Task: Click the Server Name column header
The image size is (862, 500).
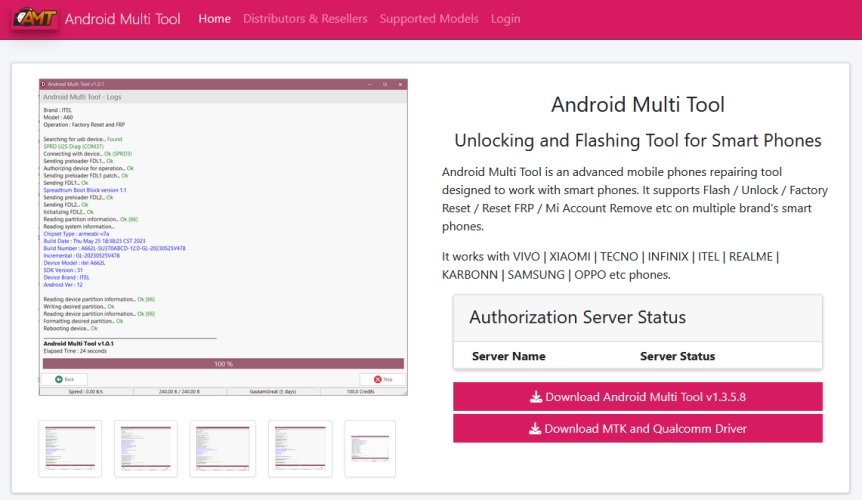Action: pos(509,356)
